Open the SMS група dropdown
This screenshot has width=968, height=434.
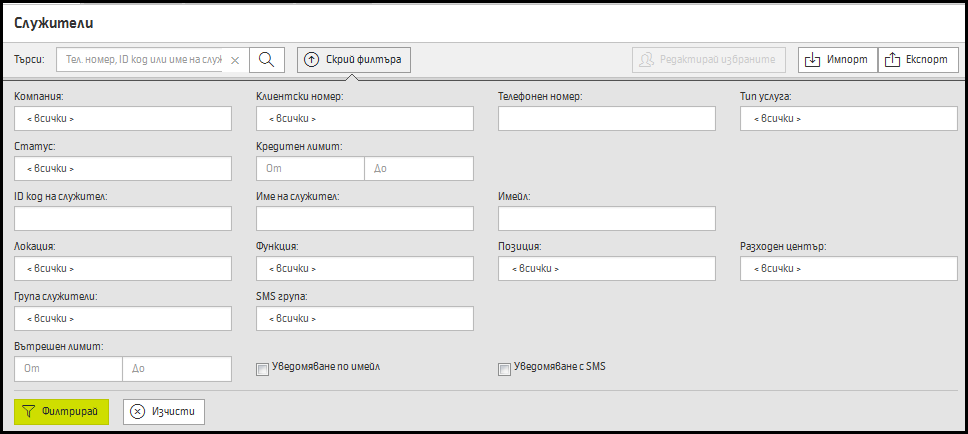point(365,319)
